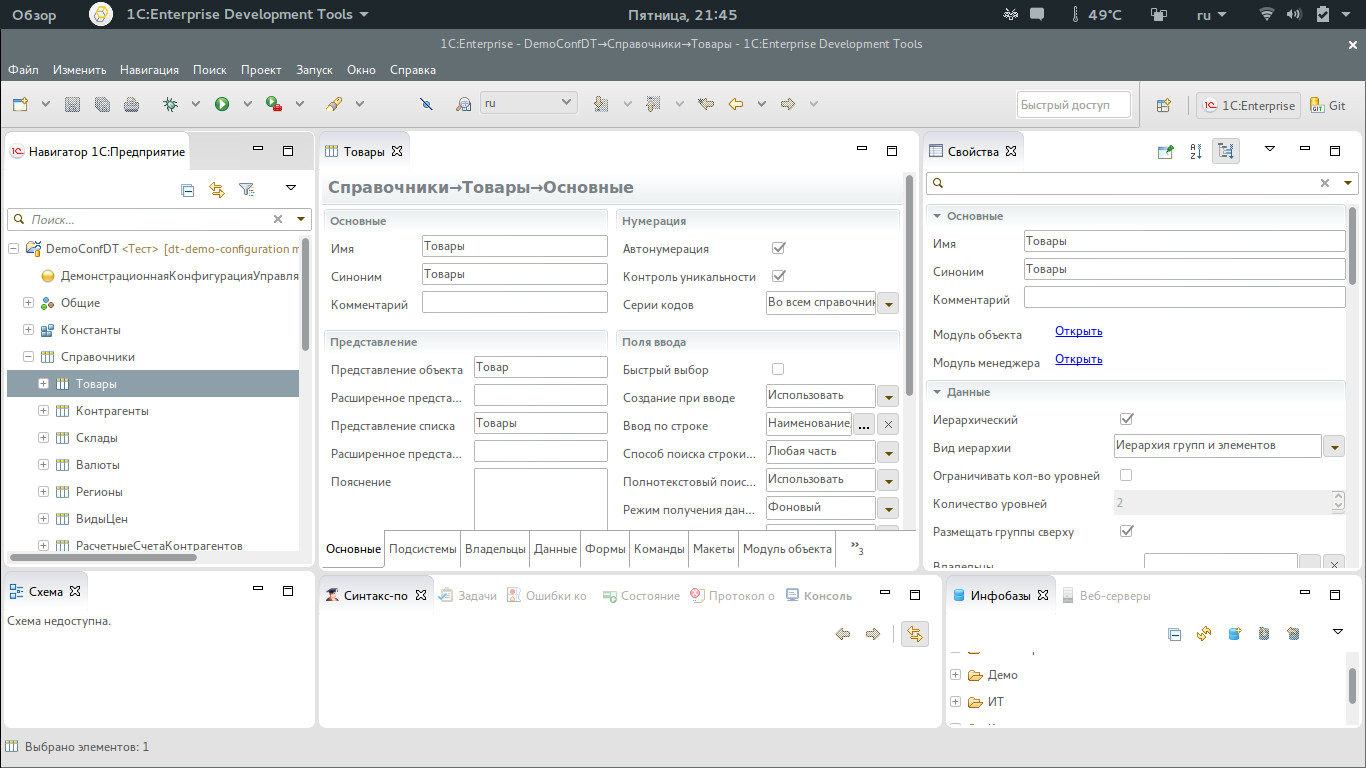The height and width of the screenshot is (768, 1366).
Task: Open the Вид иерархии dropdown
Action: [1333, 447]
